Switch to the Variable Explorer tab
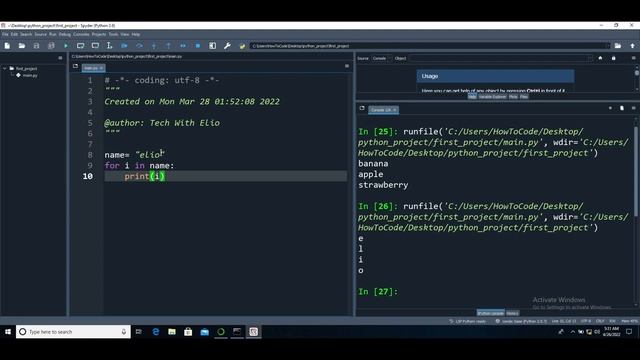640x360 pixels. [x=492, y=97]
